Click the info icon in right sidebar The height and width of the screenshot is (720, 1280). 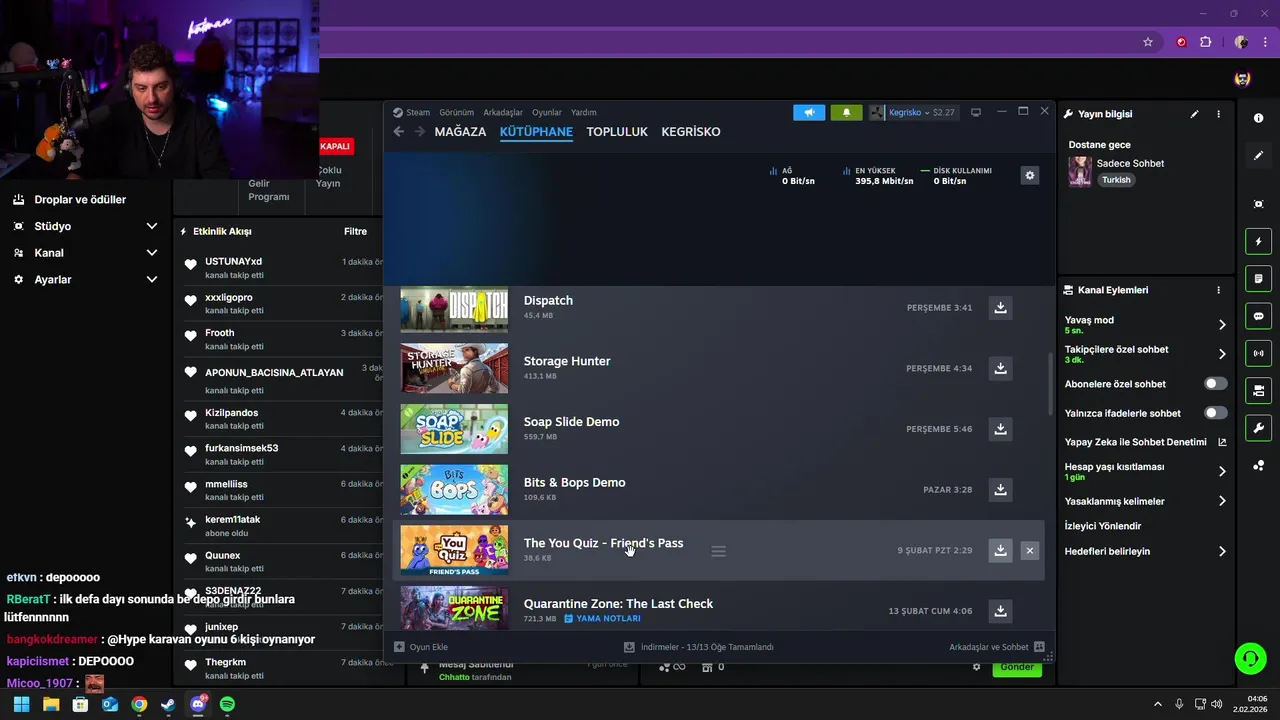(1258, 118)
